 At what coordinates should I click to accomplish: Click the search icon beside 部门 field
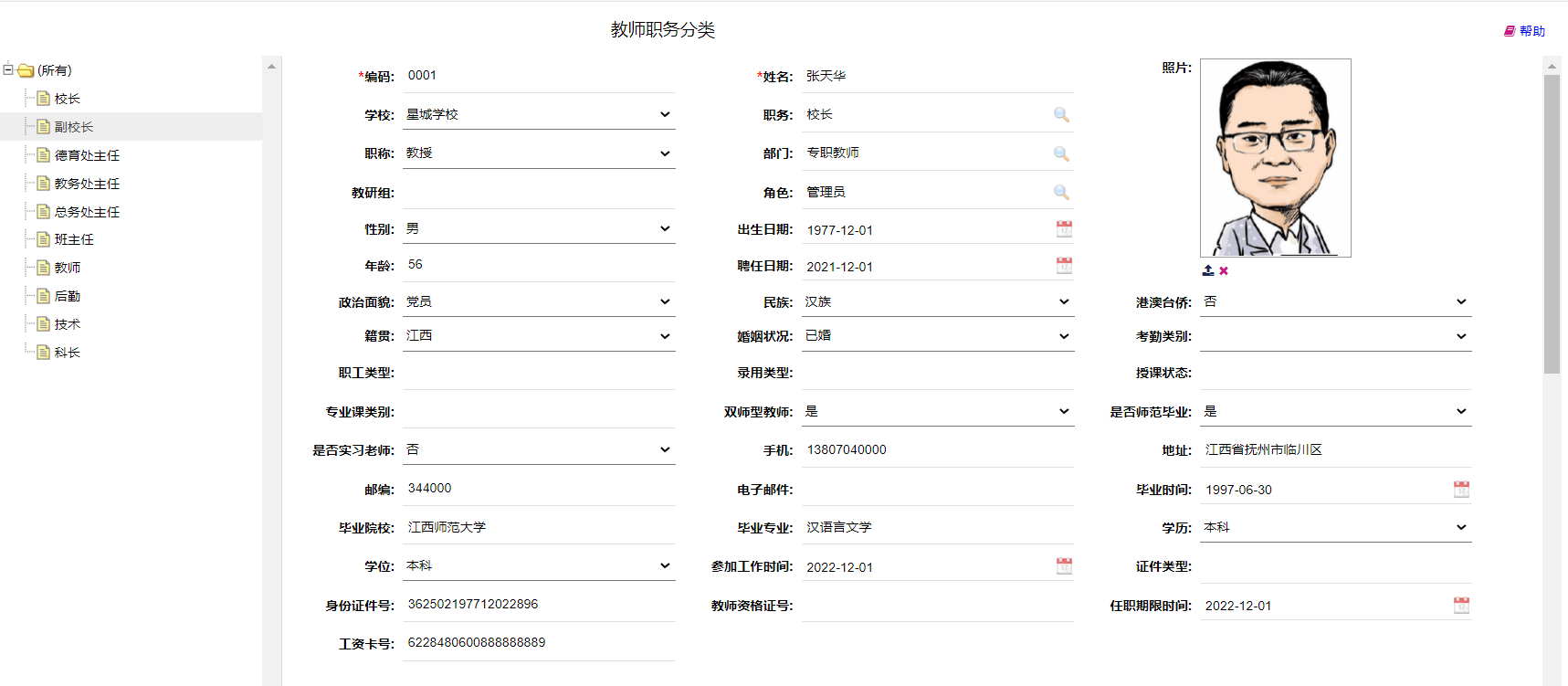pos(1061,153)
